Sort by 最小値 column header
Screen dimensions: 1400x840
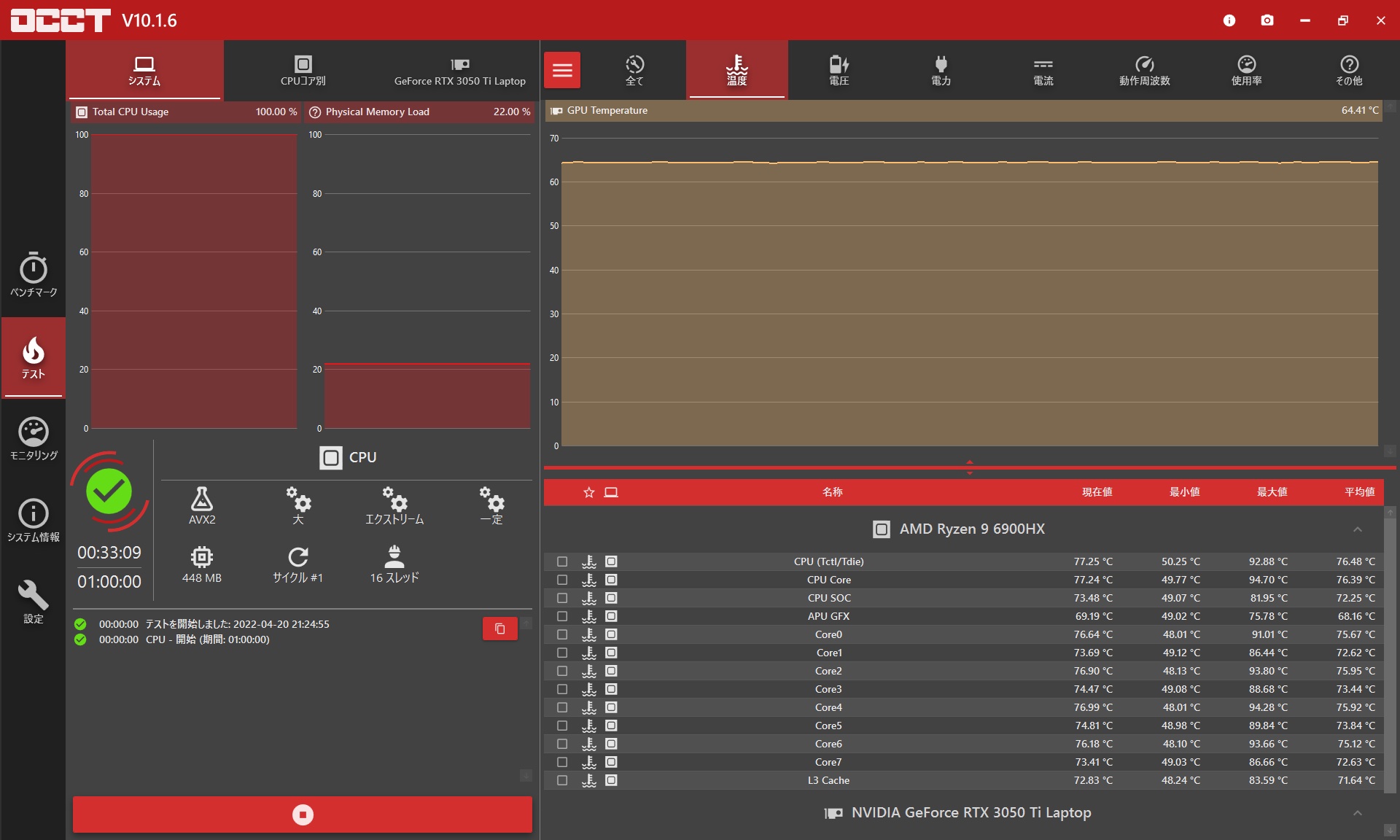(x=1184, y=492)
